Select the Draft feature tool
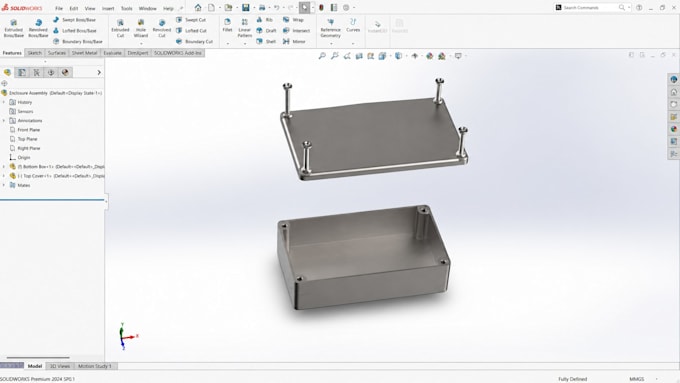 pos(266,30)
